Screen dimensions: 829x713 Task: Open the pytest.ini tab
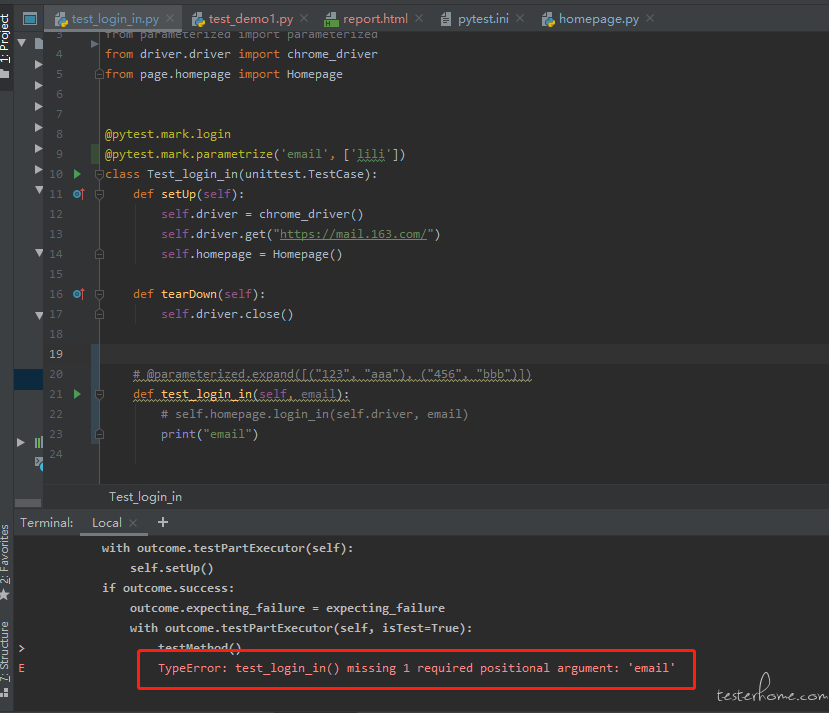pos(483,19)
